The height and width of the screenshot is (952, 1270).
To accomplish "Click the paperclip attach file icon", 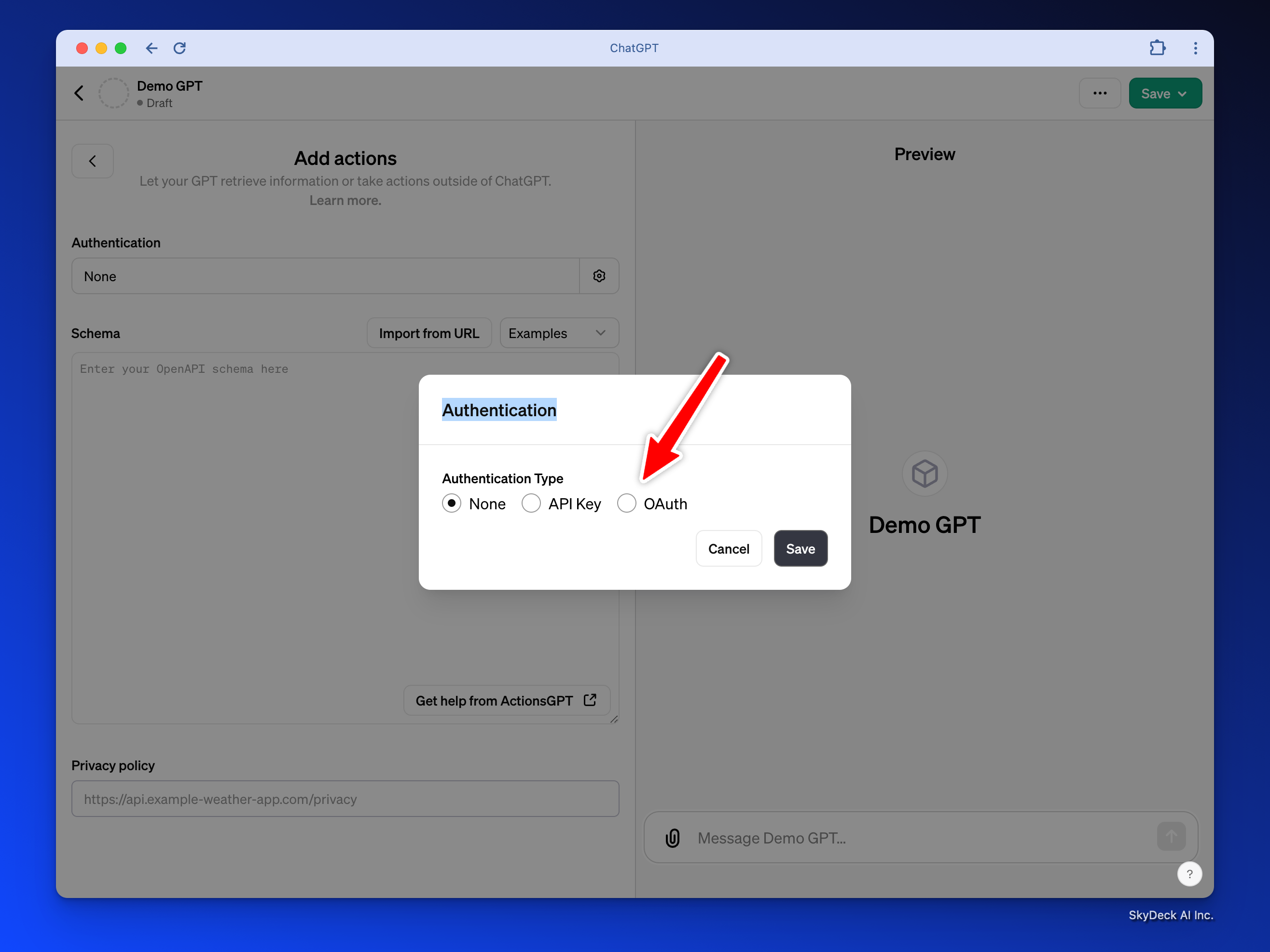I will 672,838.
